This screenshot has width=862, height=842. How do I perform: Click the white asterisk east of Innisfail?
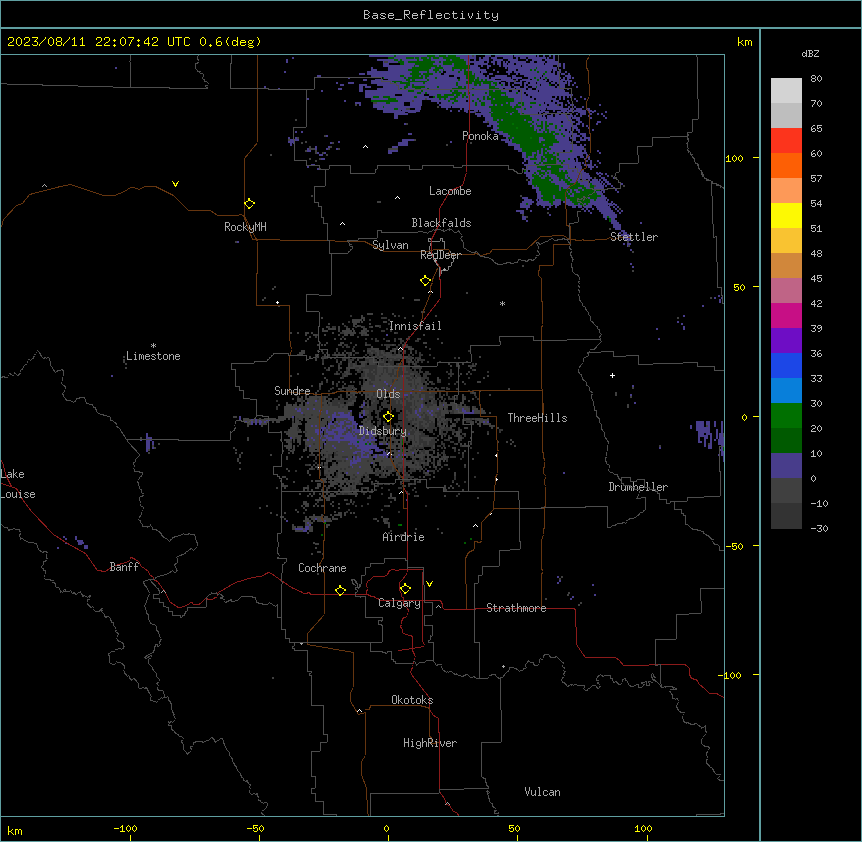502,303
